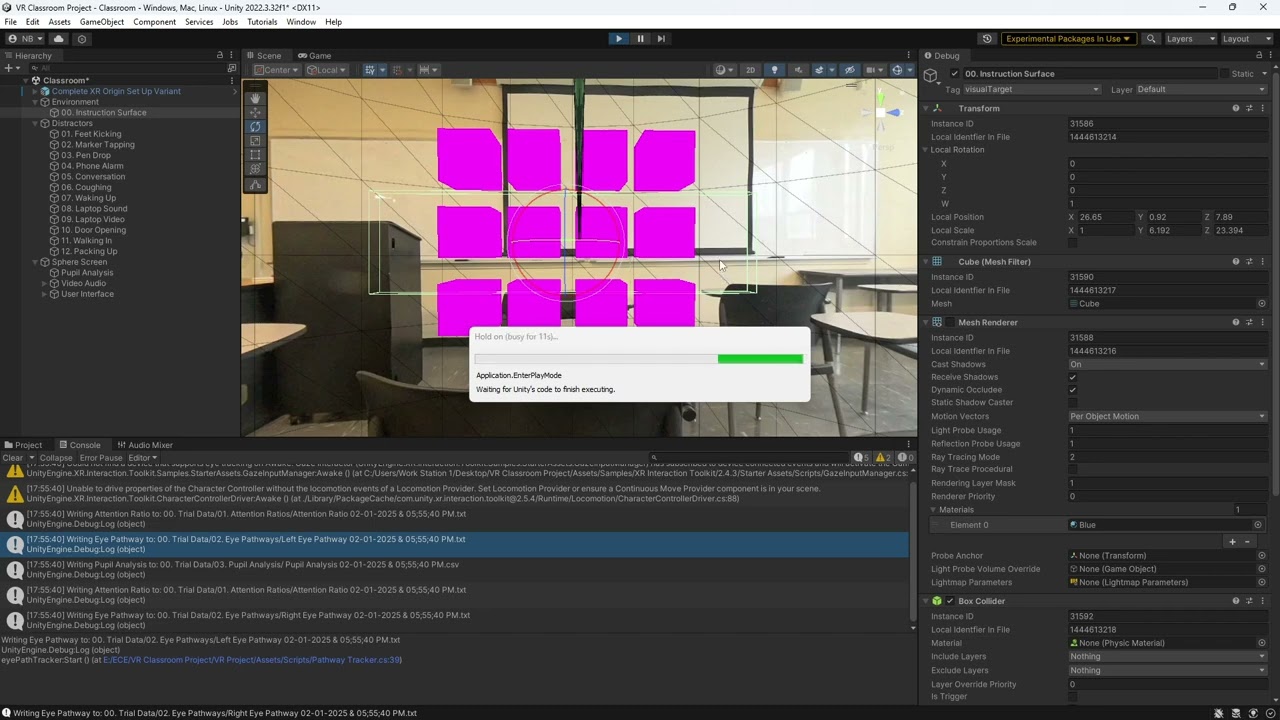
Task: Toggle Dynamic Occludee checkbox
Action: pos(1073,390)
